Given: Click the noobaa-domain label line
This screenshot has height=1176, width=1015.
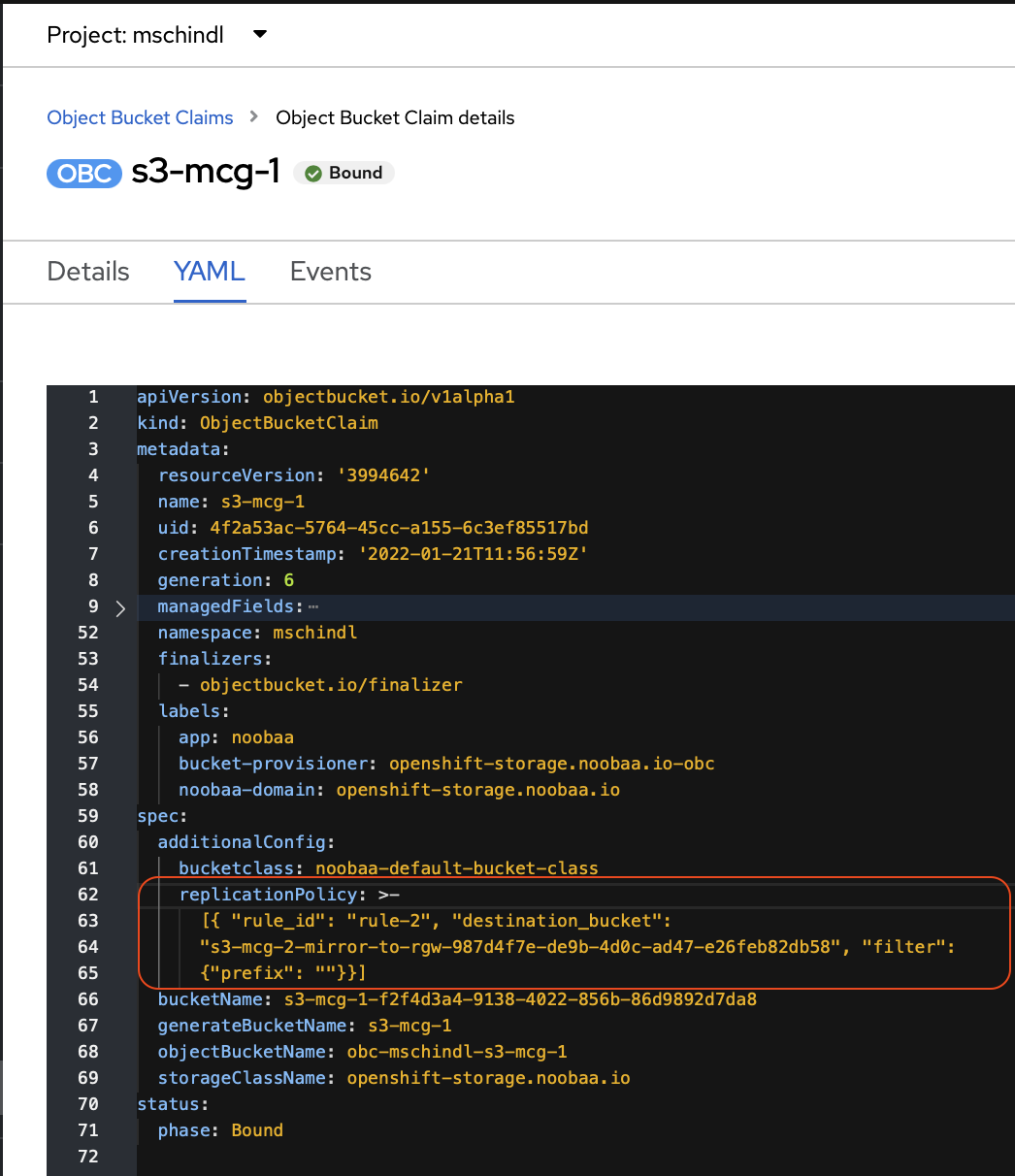Looking at the screenshot, I should point(399,790).
